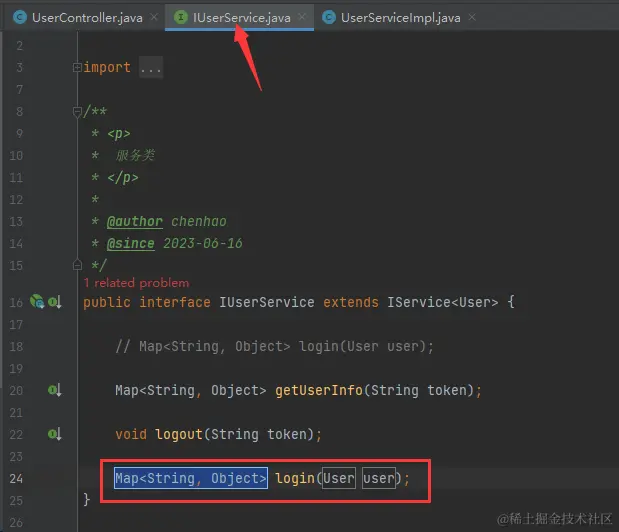
Task: Click the class icon on UserController.java tab
Action: click(x=20, y=17)
